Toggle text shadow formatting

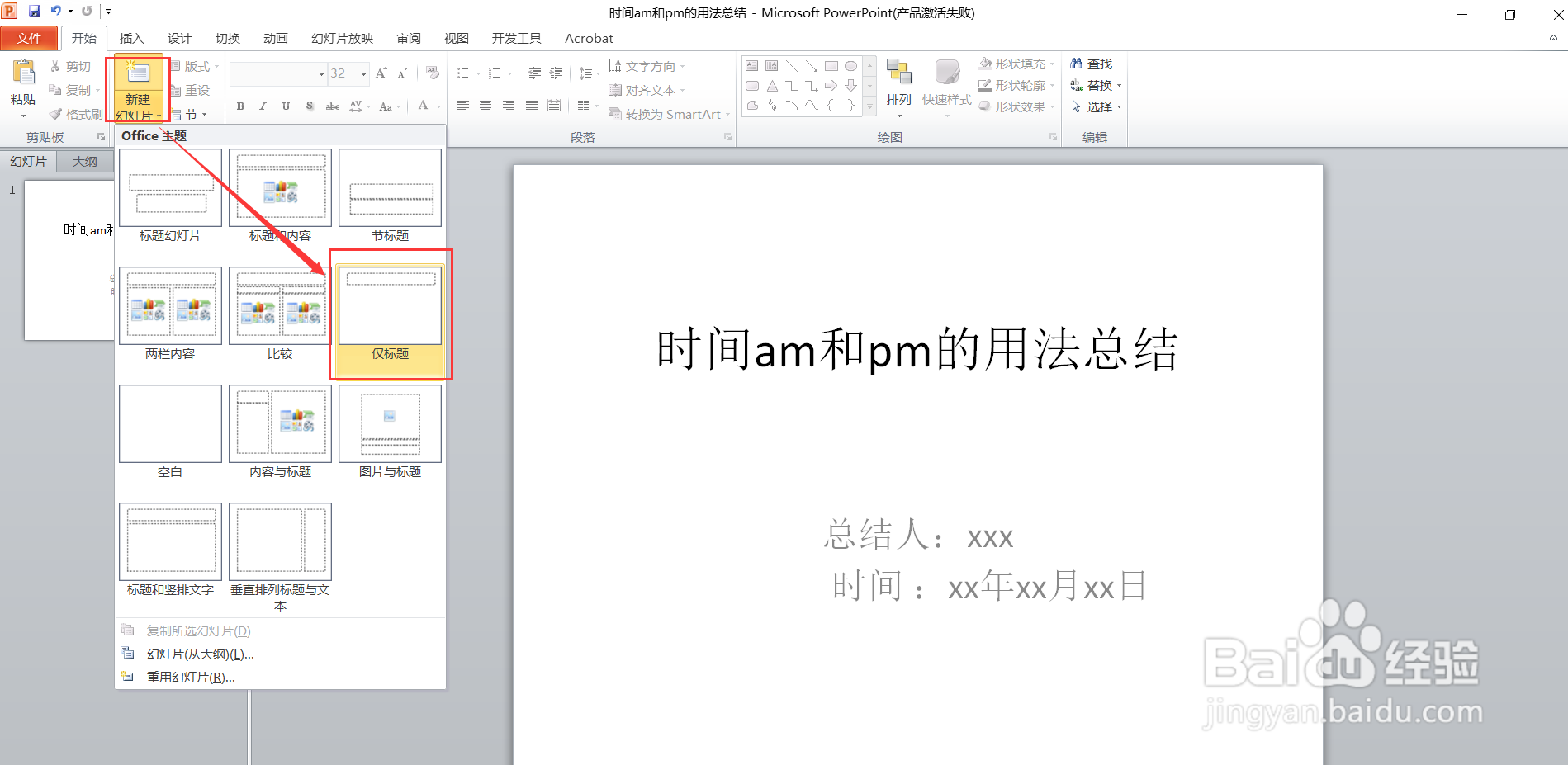point(309,106)
